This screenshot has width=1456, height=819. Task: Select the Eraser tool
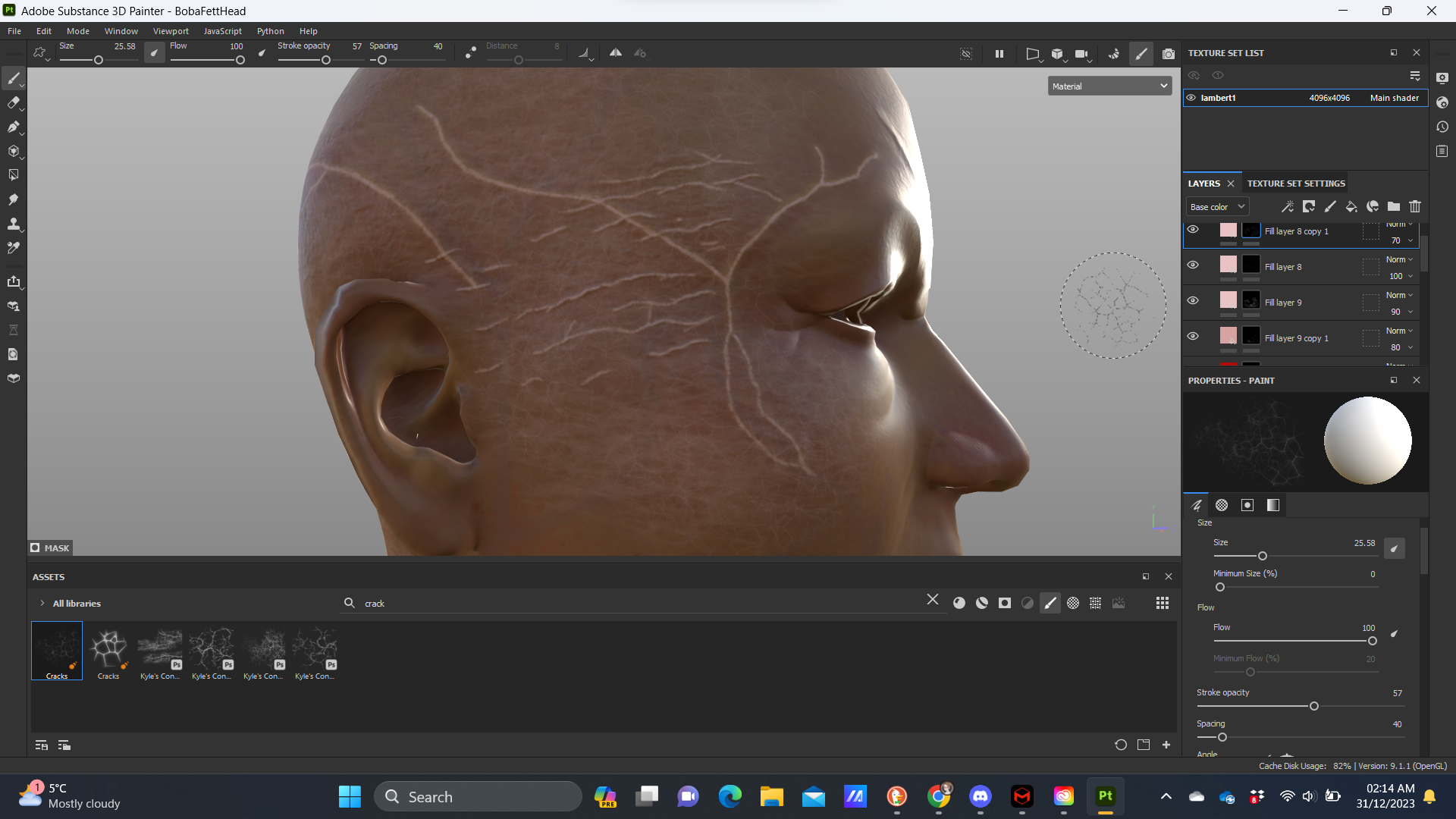[14, 103]
